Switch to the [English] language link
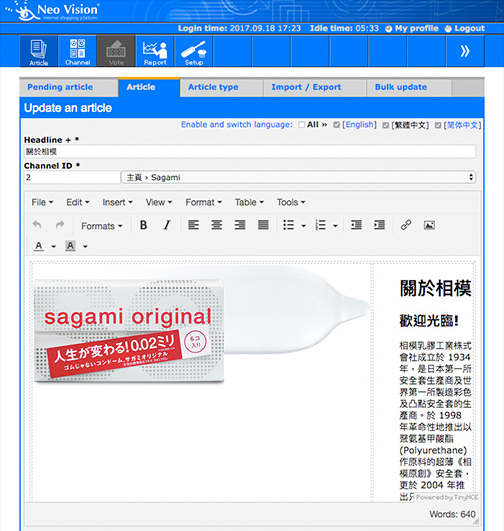The image size is (504, 531). click(359, 125)
